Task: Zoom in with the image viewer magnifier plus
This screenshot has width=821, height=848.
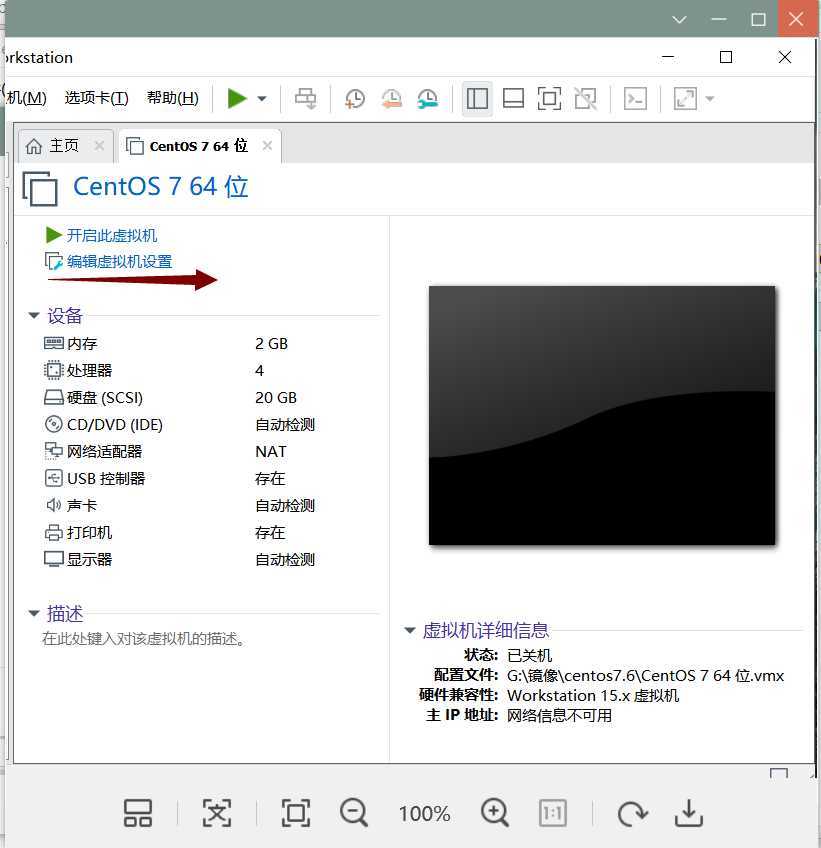Action: click(x=495, y=813)
